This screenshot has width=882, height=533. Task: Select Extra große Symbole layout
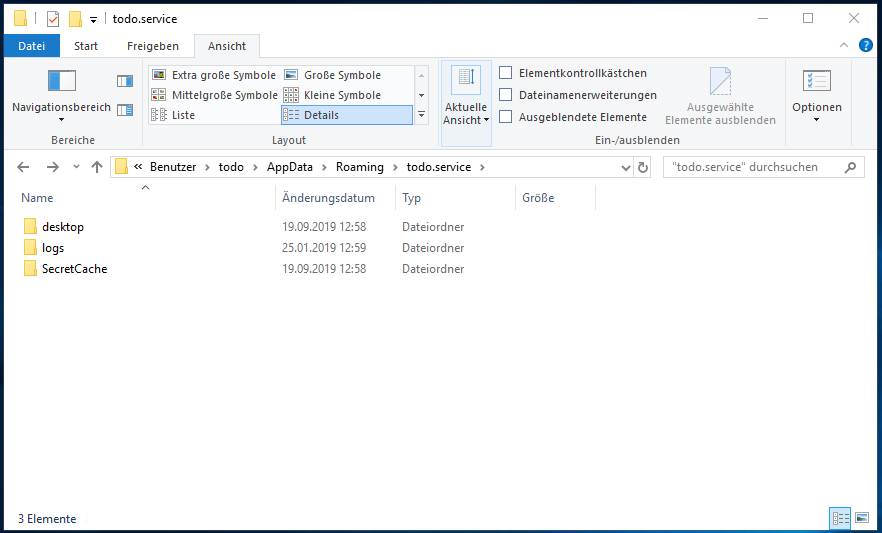point(214,75)
